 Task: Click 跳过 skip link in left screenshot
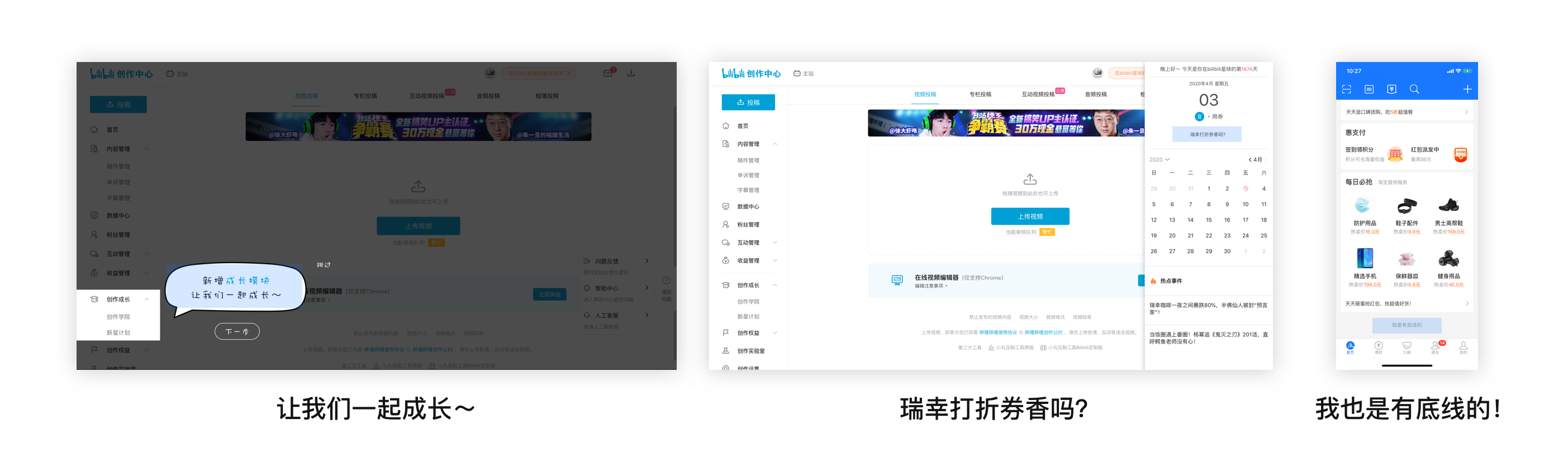click(323, 265)
